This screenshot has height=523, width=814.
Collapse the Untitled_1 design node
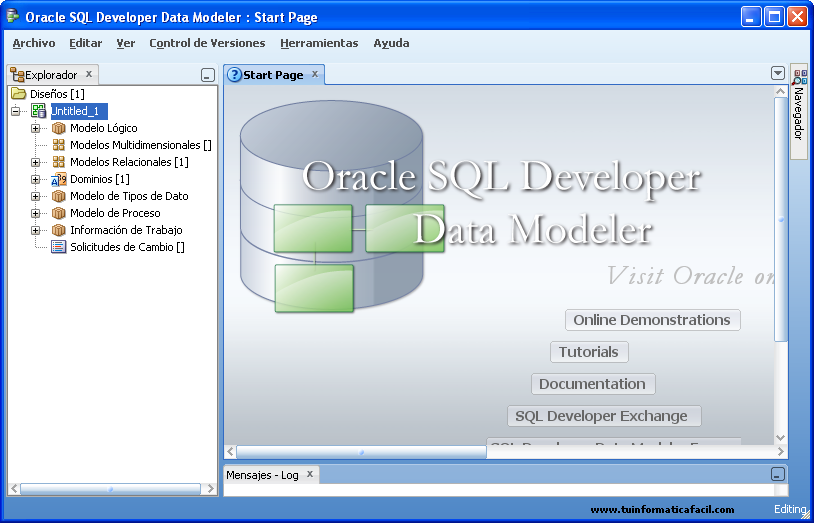point(16,111)
